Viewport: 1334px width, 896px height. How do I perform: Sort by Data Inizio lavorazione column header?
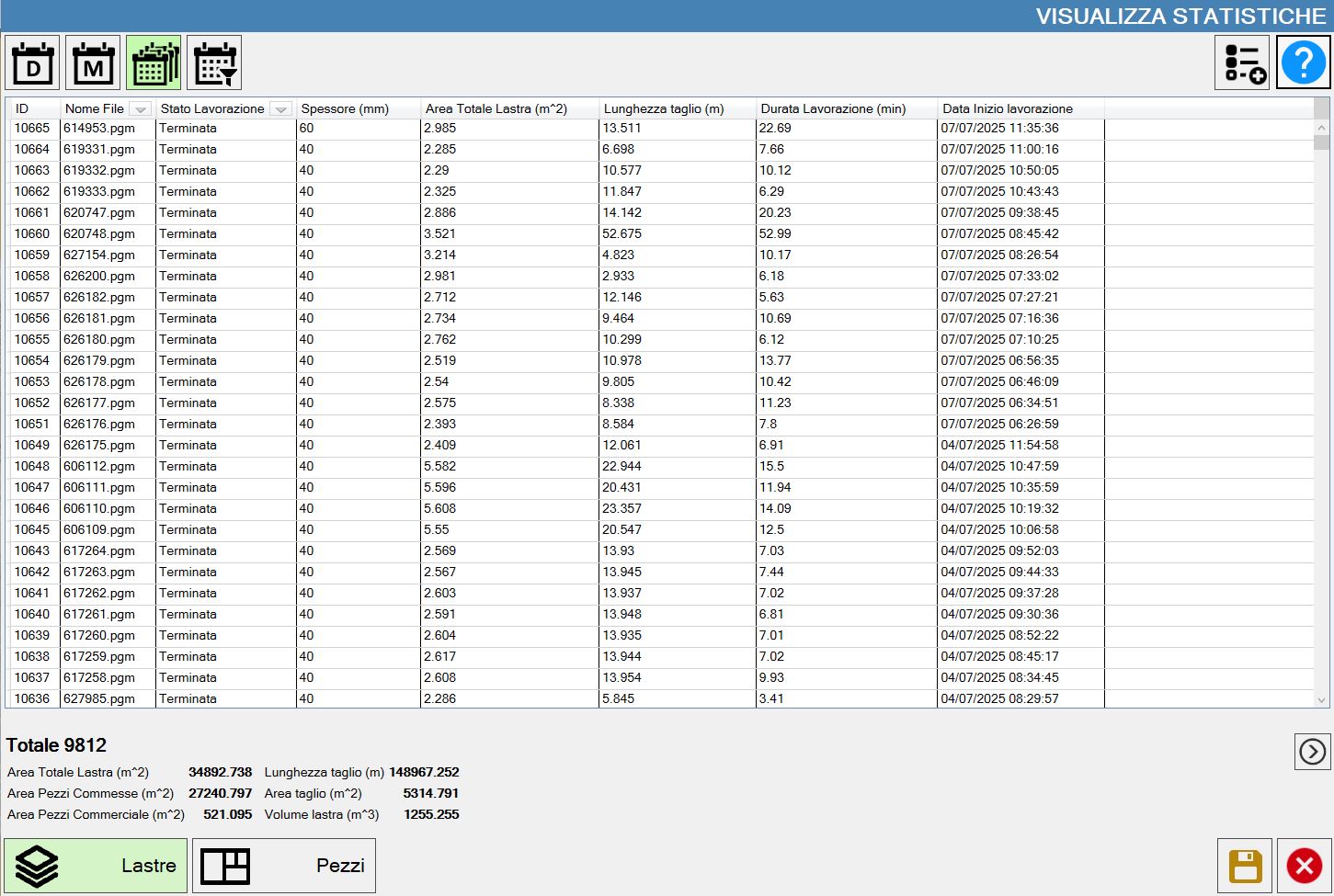(1020, 108)
